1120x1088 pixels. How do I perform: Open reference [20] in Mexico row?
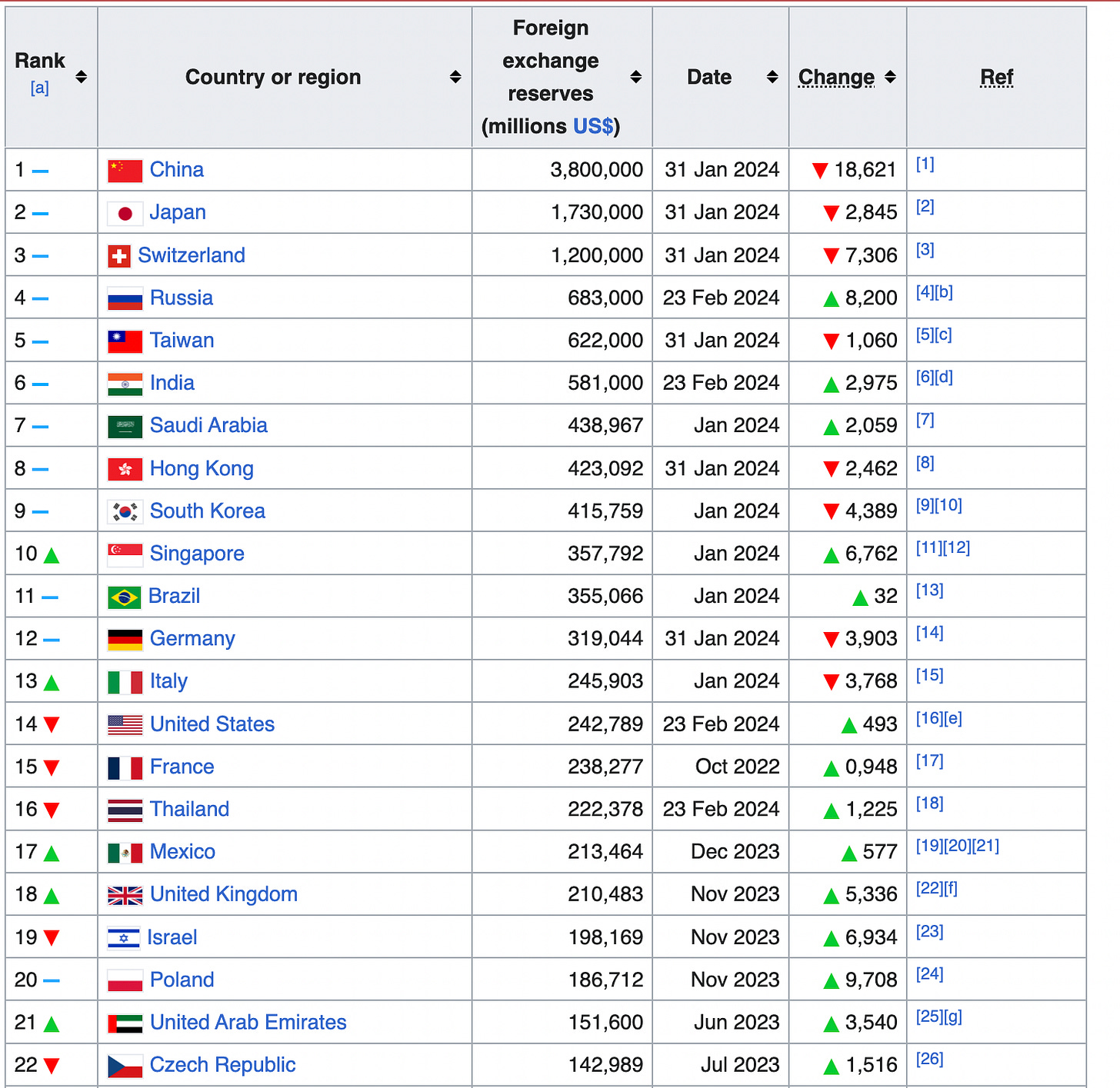[958, 846]
